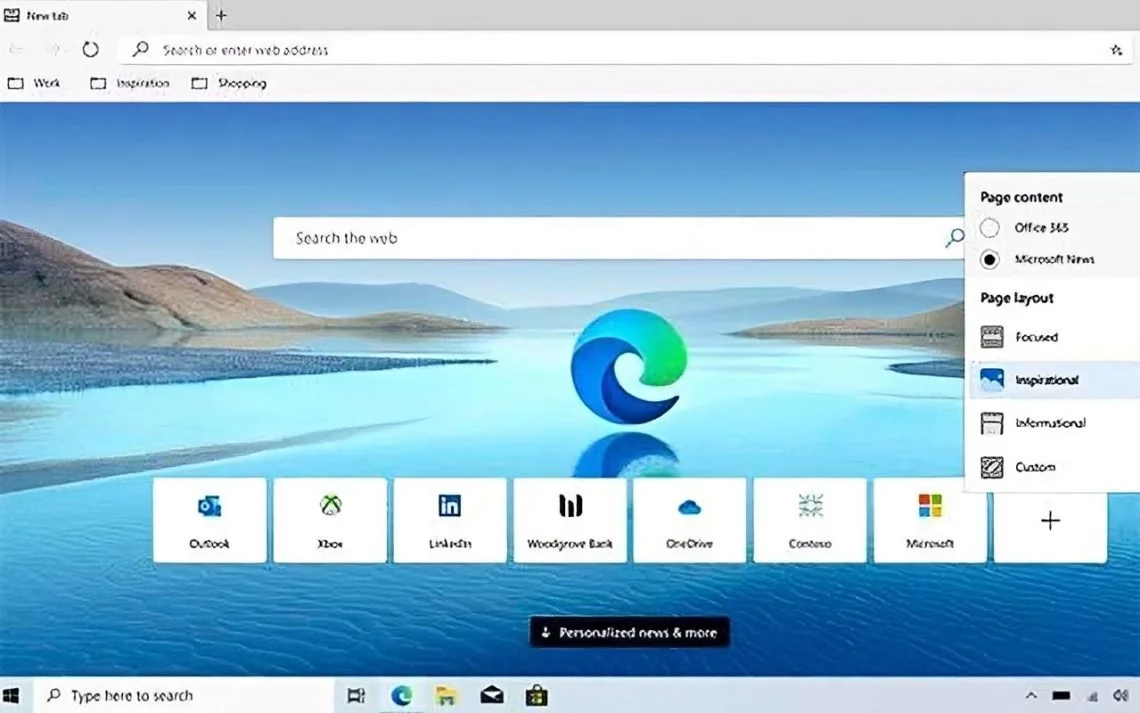Open the Mail app from taskbar
The width and height of the screenshot is (1140, 713).
[x=491, y=696]
